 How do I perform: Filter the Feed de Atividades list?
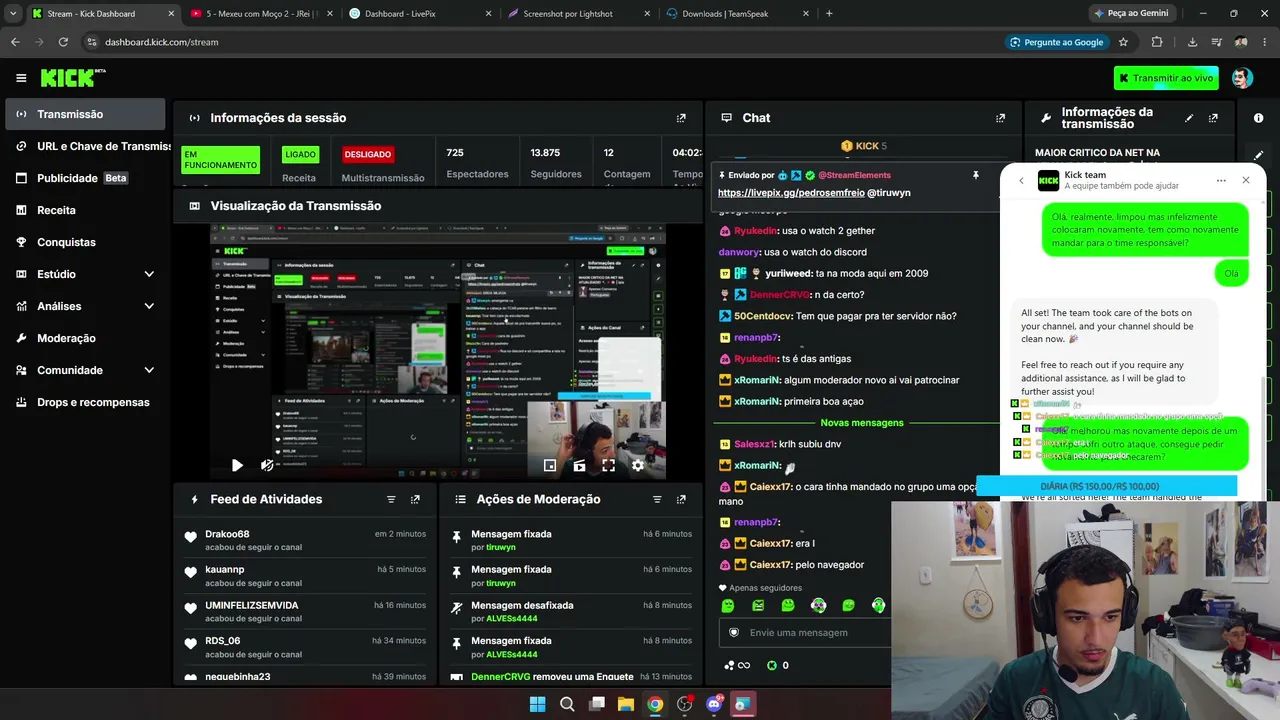(x=391, y=499)
